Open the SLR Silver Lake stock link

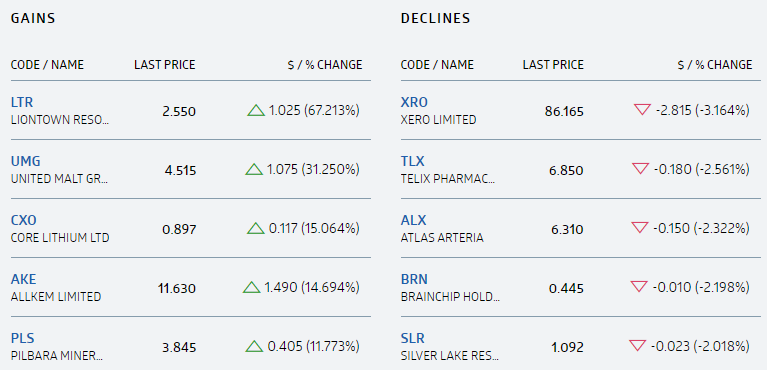click(x=412, y=338)
